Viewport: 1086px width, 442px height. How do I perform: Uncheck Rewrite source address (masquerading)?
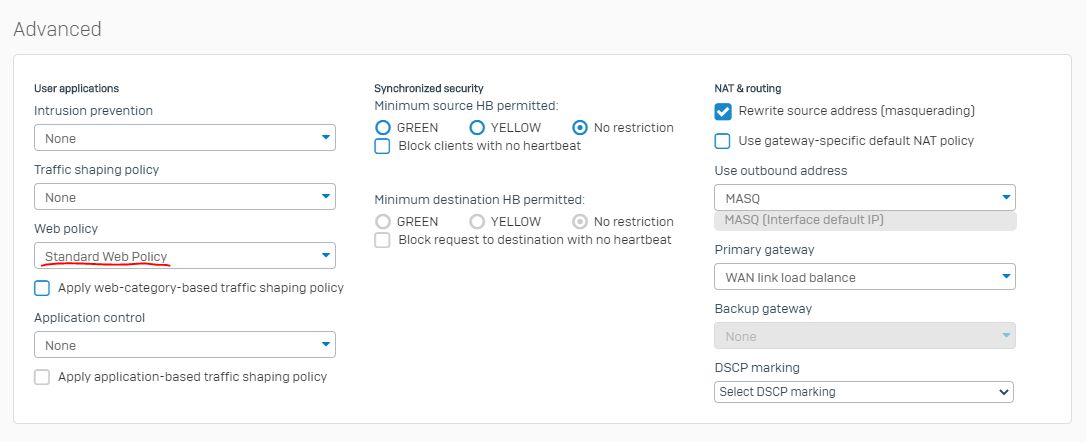tap(723, 112)
